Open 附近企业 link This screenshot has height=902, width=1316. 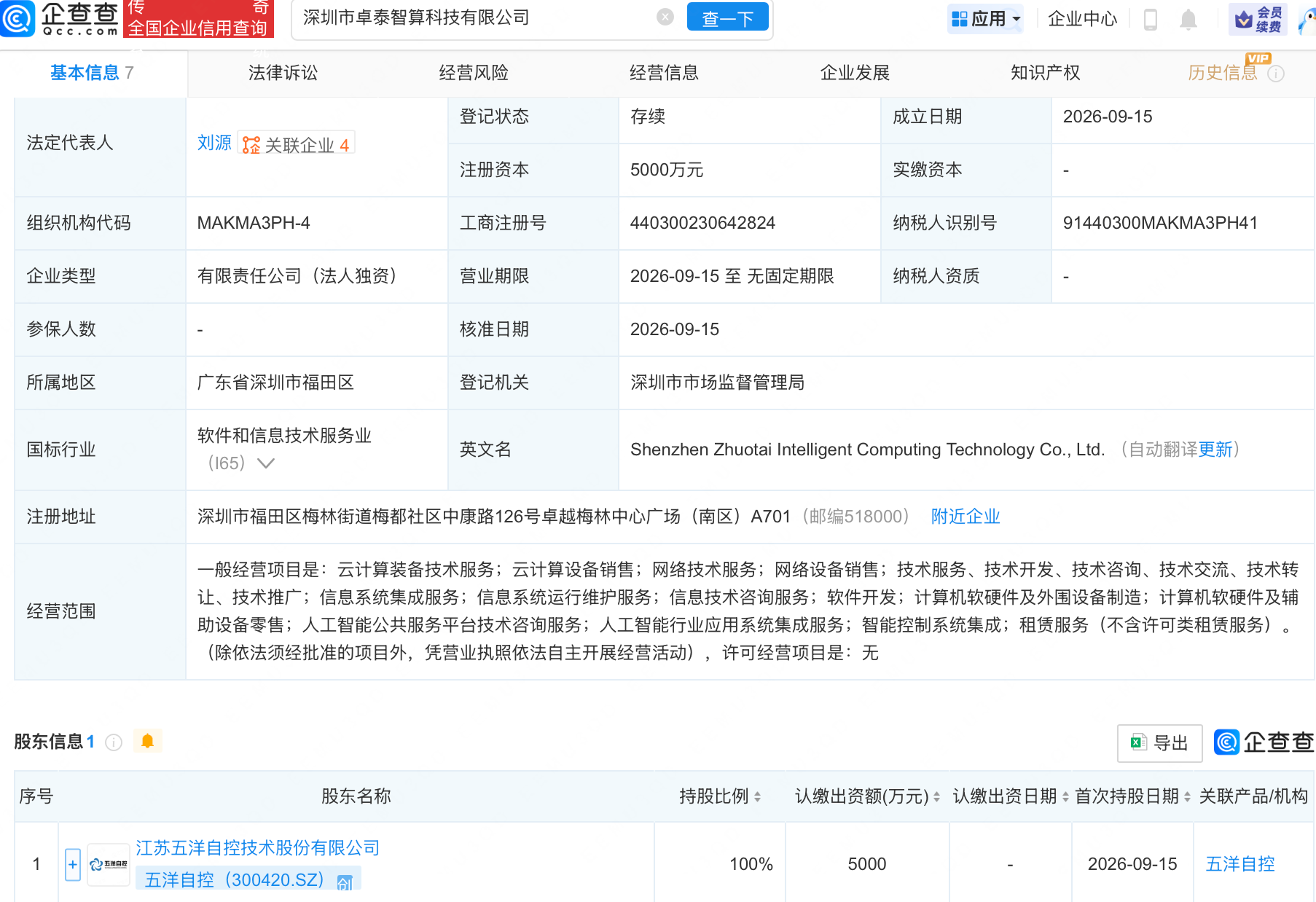(x=966, y=517)
